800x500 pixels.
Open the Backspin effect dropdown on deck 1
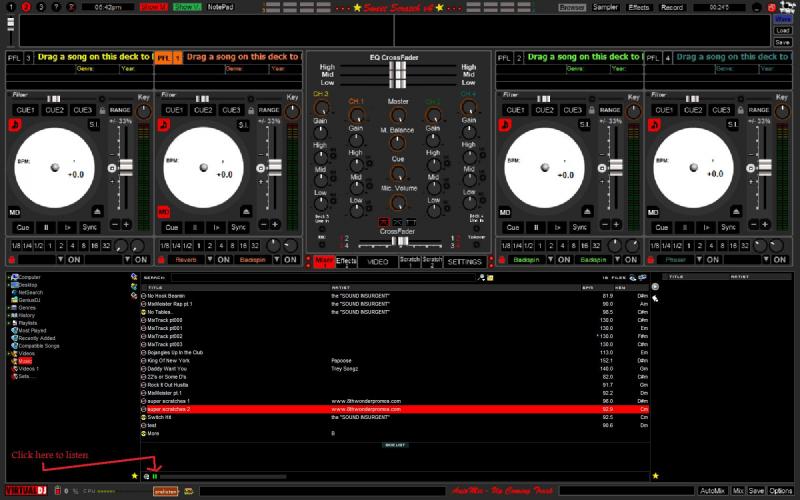pyautogui.click(x=277, y=260)
